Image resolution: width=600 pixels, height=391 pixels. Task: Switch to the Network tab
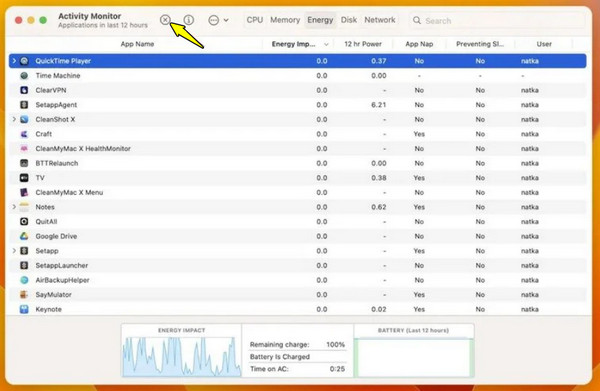pos(380,20)
